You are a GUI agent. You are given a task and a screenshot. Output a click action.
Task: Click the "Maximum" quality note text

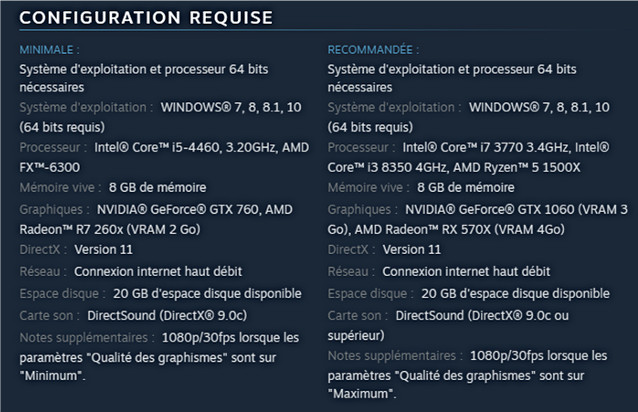(363, 395)
